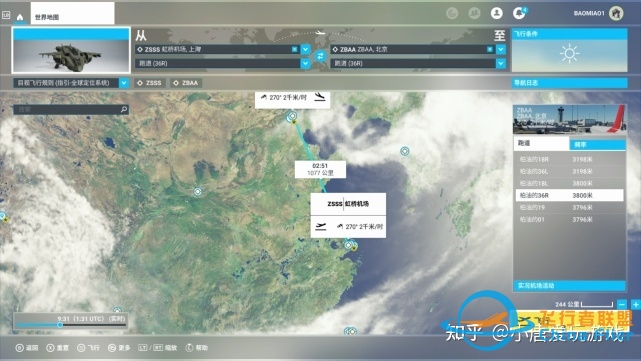Clear the ZBAA arrival airport selection
The height and width of the screenshot is (361, 641).
[490, 49]
